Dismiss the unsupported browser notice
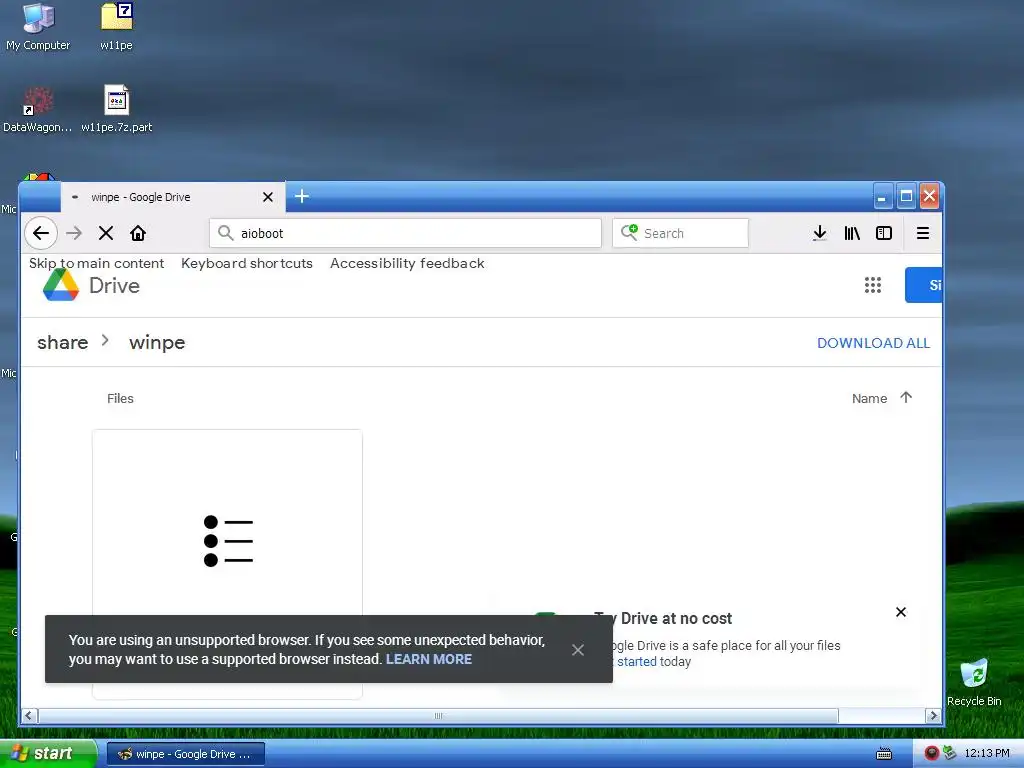Screen dimensions: 1024x768 tap(577, 650)
